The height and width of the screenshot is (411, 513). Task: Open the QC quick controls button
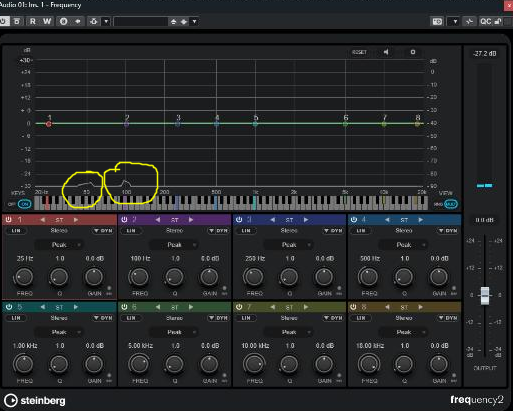pos(485,22)
